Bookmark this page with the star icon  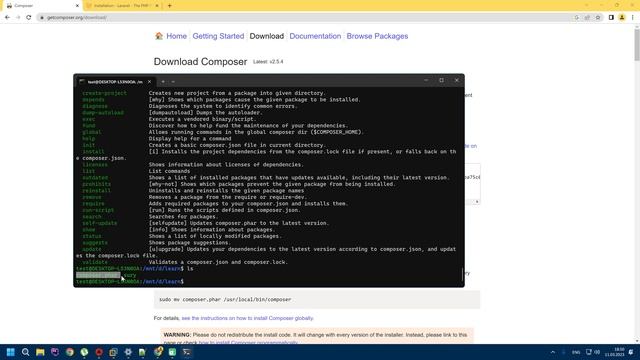[x=598, y=18]
